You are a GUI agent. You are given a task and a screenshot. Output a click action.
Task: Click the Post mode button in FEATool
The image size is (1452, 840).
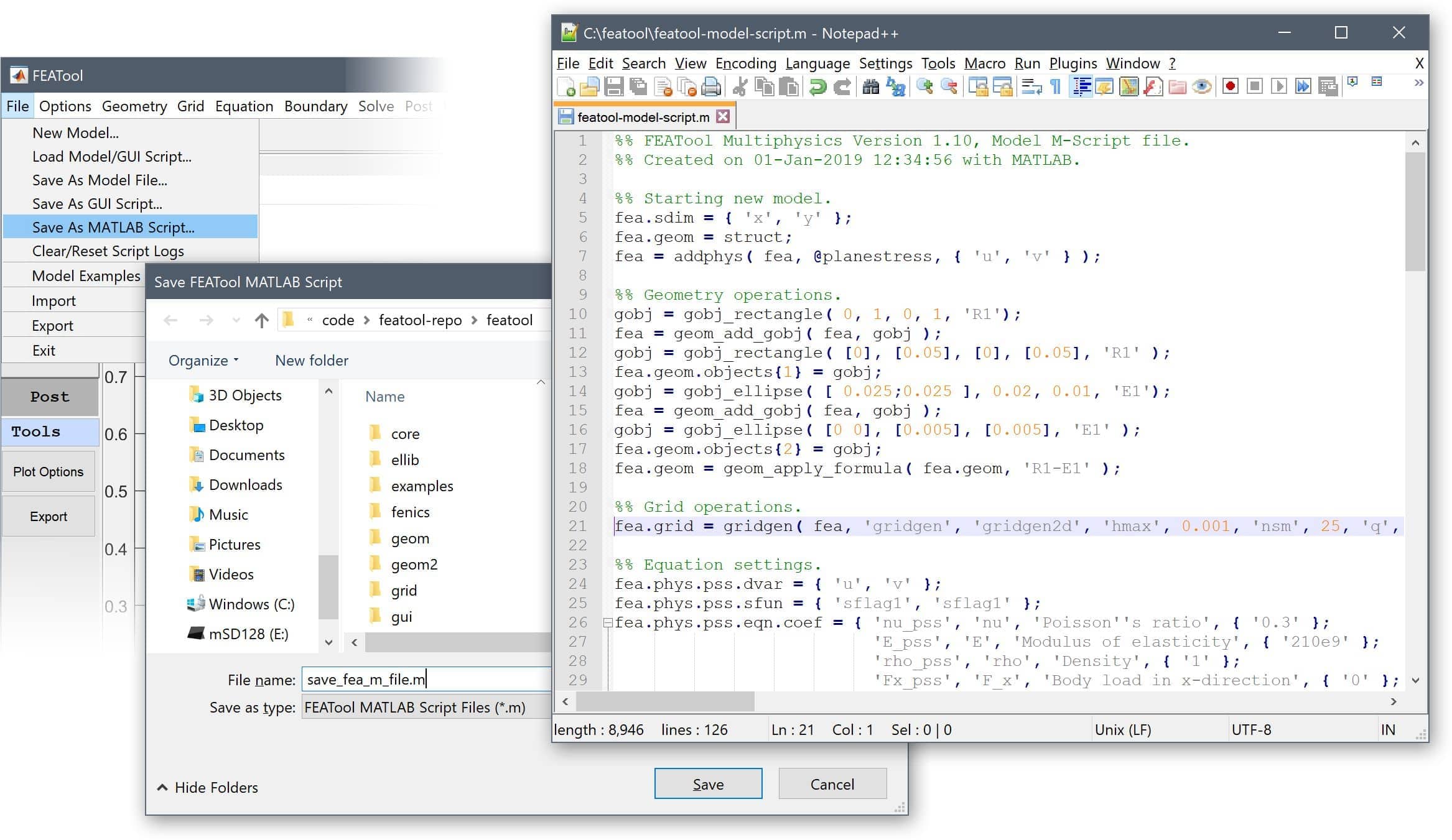point(50,397)
